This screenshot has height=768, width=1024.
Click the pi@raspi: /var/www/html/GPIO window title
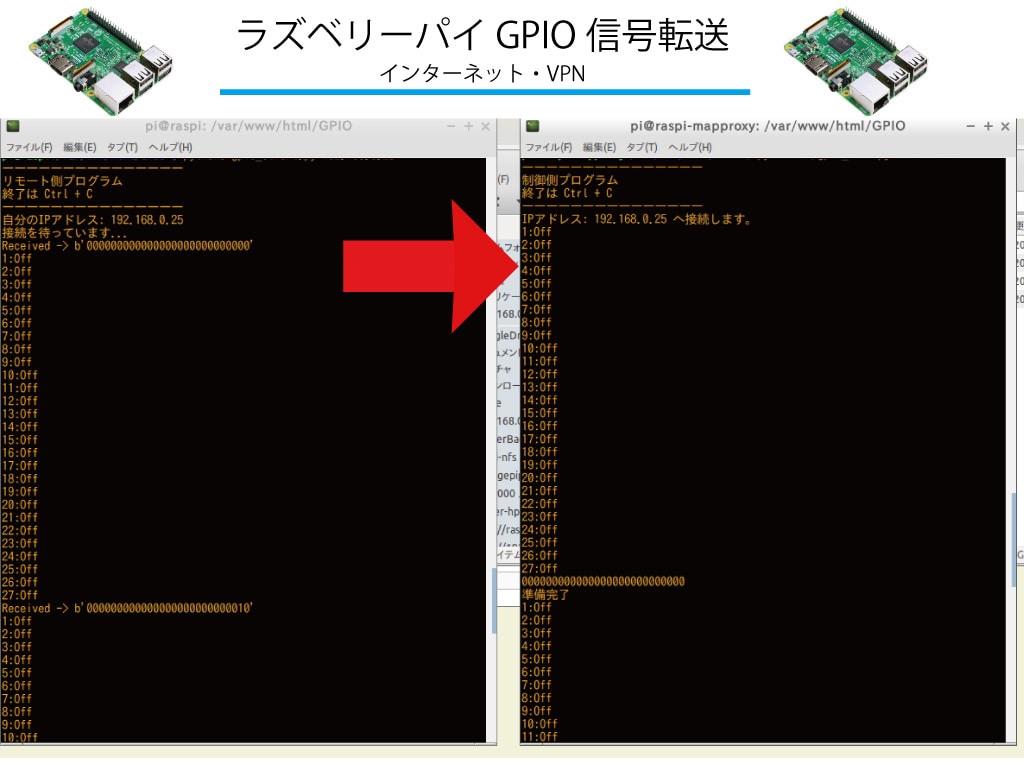pos(248,126)
